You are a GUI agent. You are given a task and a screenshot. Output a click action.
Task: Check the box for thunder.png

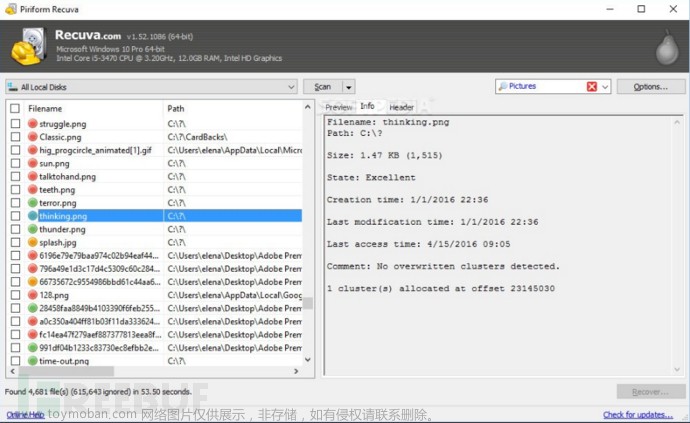click(15, 229)
